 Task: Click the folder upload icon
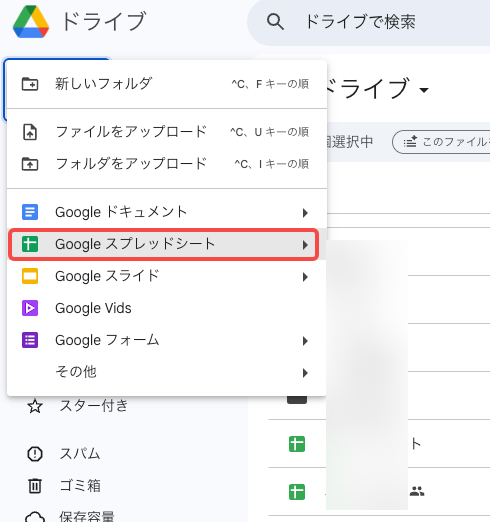click(x=30, y=164)
